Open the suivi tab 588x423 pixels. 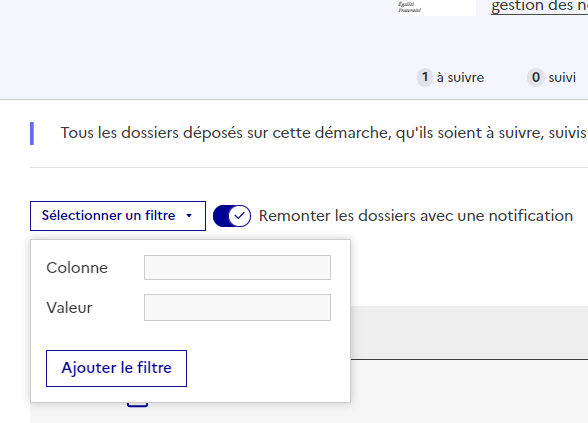point(552,78)
